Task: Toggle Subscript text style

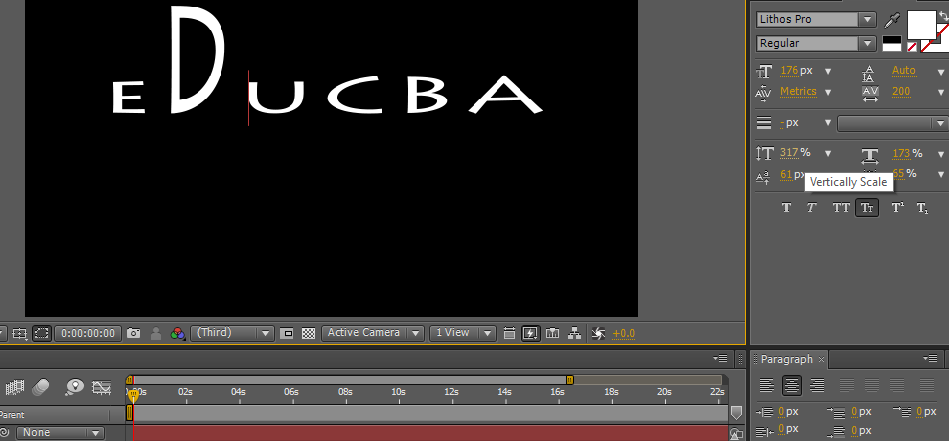Action: pos(922,209)
